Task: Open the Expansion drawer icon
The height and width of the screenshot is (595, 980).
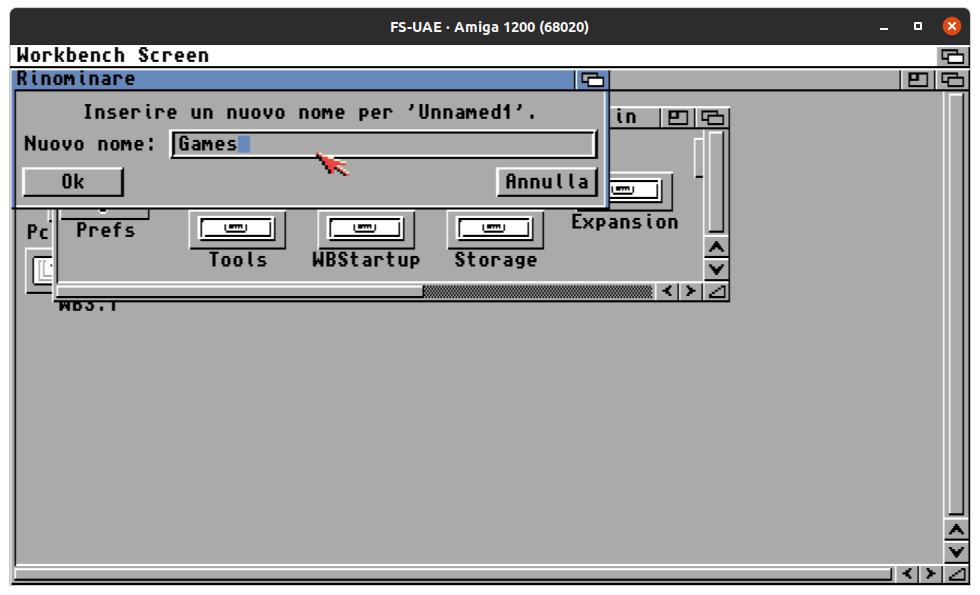Action: tap(639, 191)
